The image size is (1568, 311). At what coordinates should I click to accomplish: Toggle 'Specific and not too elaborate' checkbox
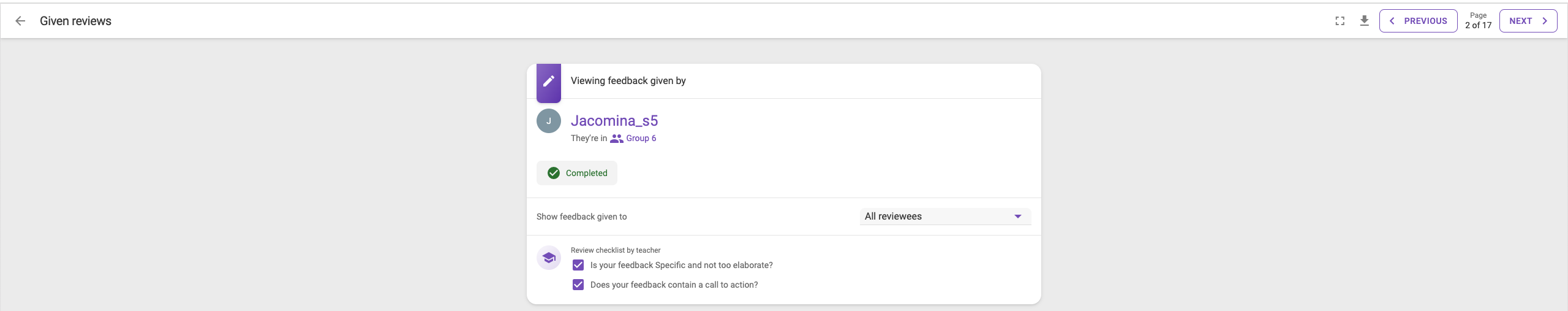[578, 265]
